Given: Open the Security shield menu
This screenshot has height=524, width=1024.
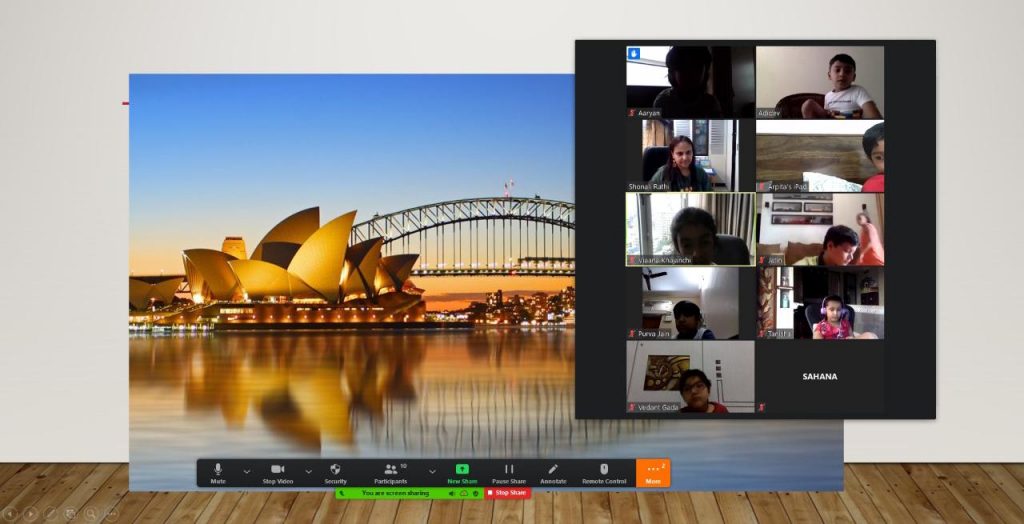Looking at the screenshot, I should pyautogui.click(x=336, y=473).
